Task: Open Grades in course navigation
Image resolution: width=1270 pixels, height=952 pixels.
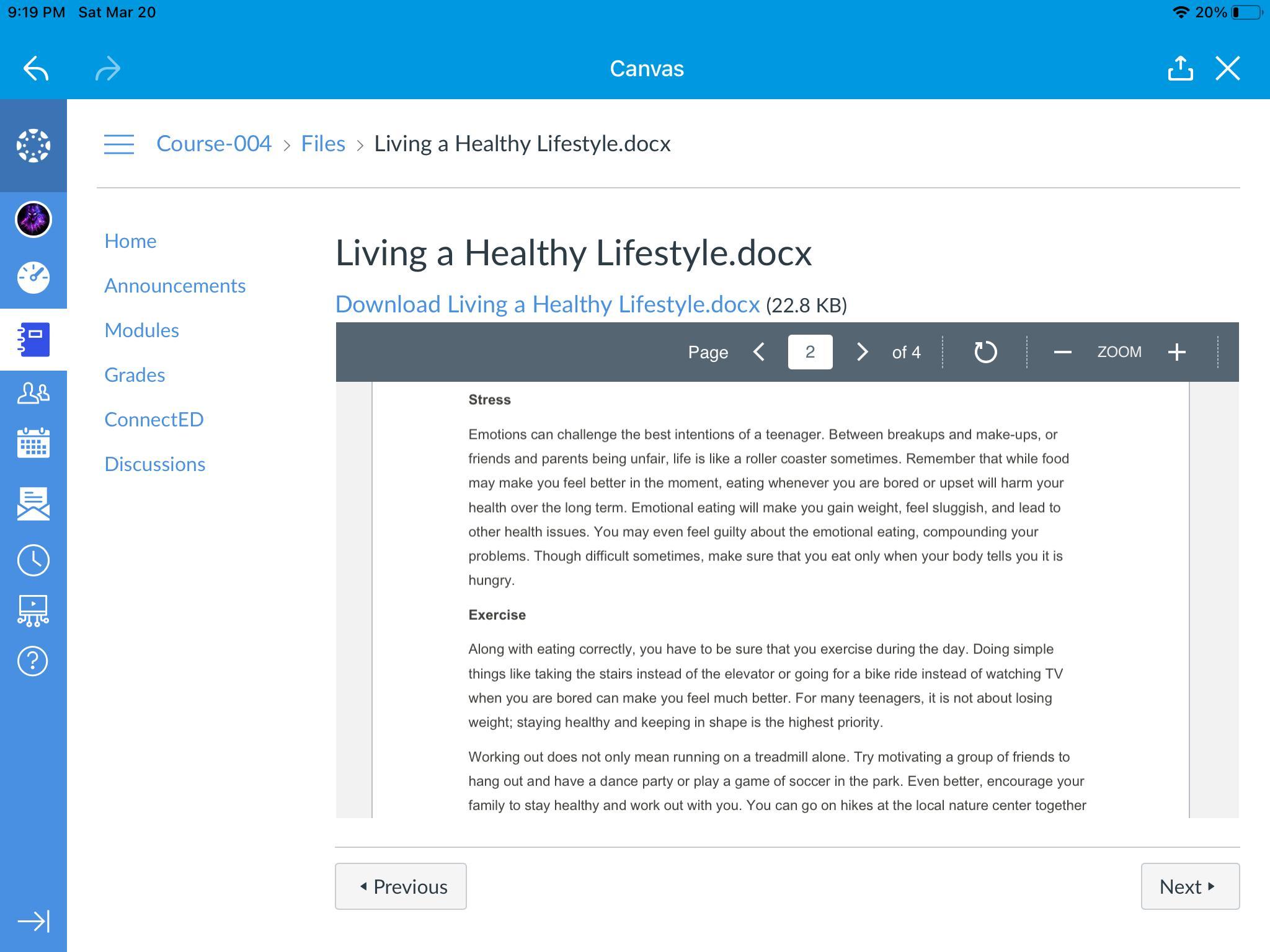Action: [x=135, y=375]
